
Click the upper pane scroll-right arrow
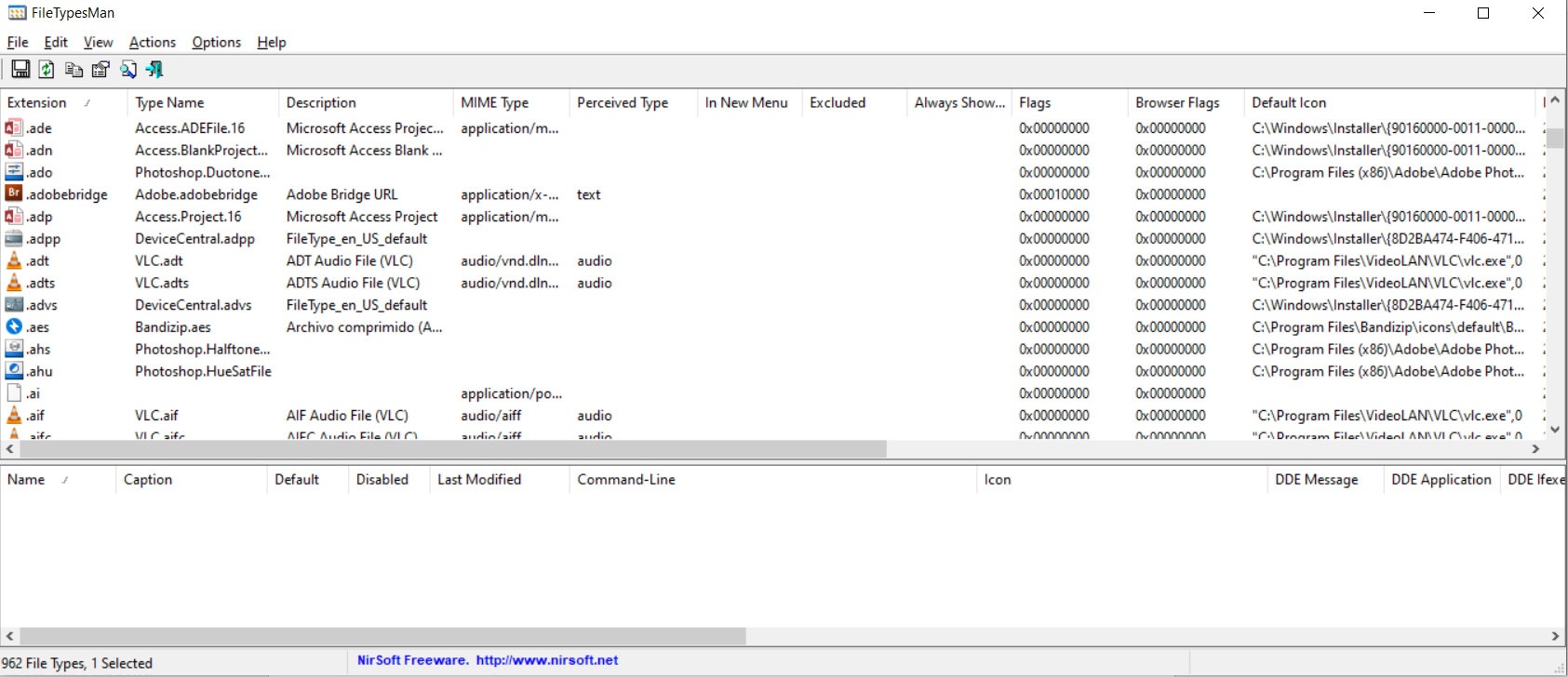(x=1535, y=449)
